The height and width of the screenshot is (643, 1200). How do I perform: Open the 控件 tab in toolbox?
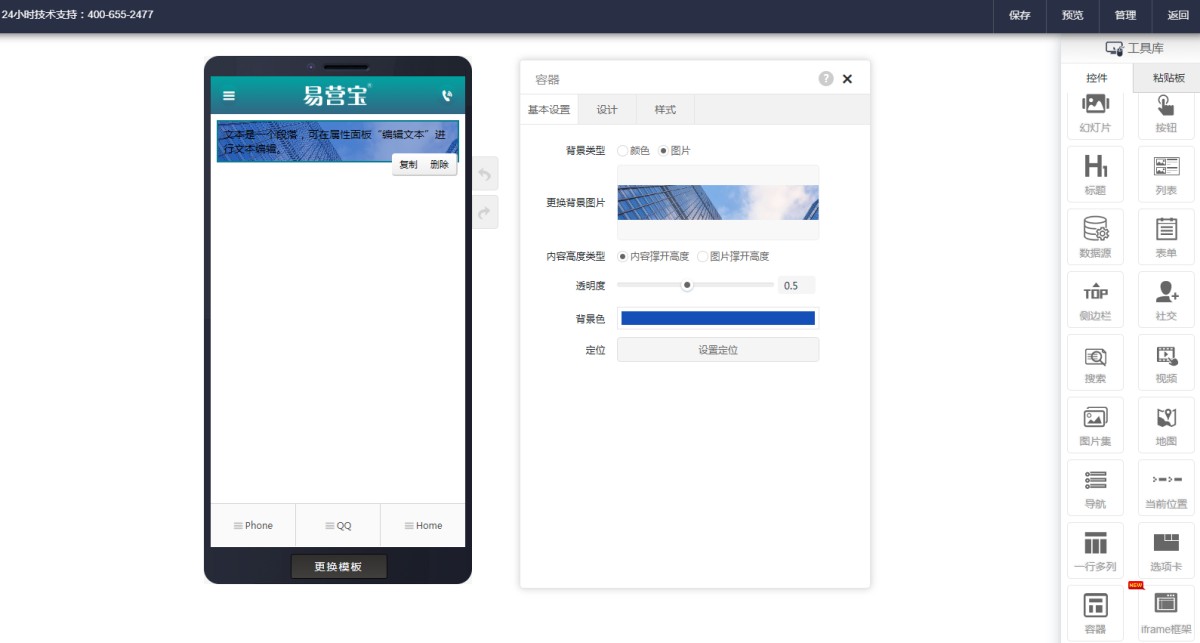pyautogui.click(x=1097, y=77)
